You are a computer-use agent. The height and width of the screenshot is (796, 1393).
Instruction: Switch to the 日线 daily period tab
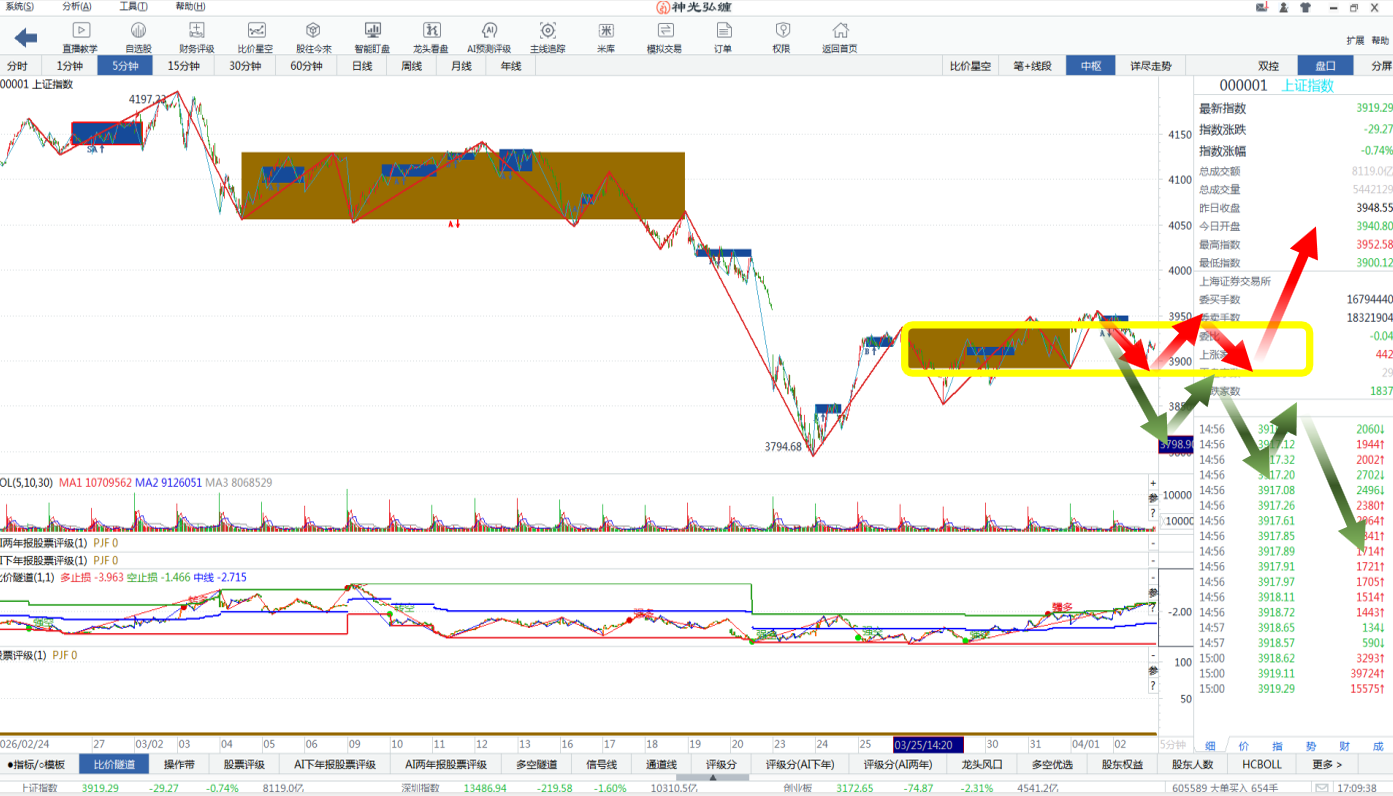click(361, 66)
